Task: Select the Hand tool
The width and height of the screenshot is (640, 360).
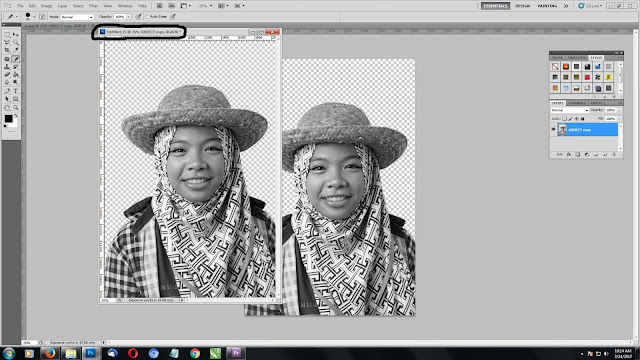Action: click(x=7, y=108)
